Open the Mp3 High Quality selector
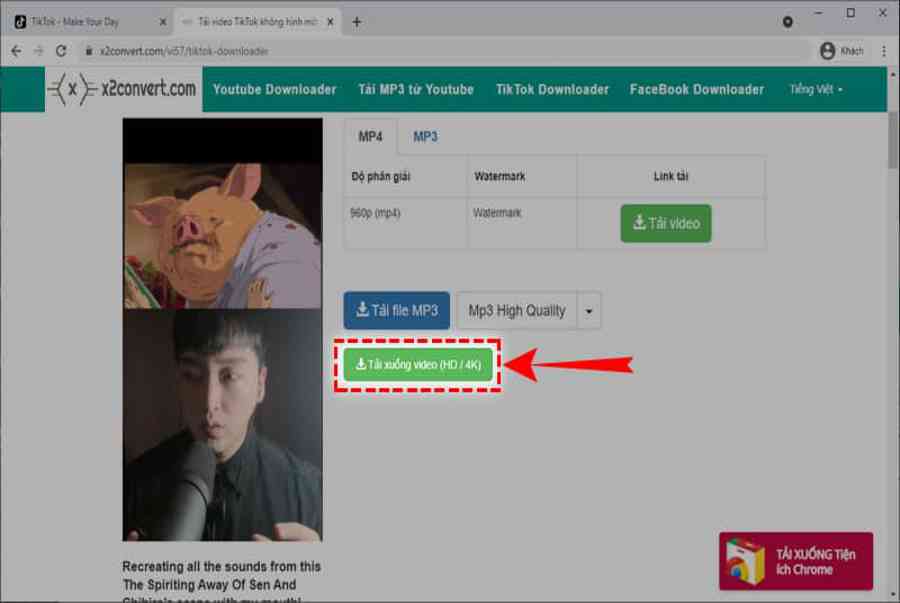This screenshot has height=603, width=900. pyautogui.click(x=517, y=310)
